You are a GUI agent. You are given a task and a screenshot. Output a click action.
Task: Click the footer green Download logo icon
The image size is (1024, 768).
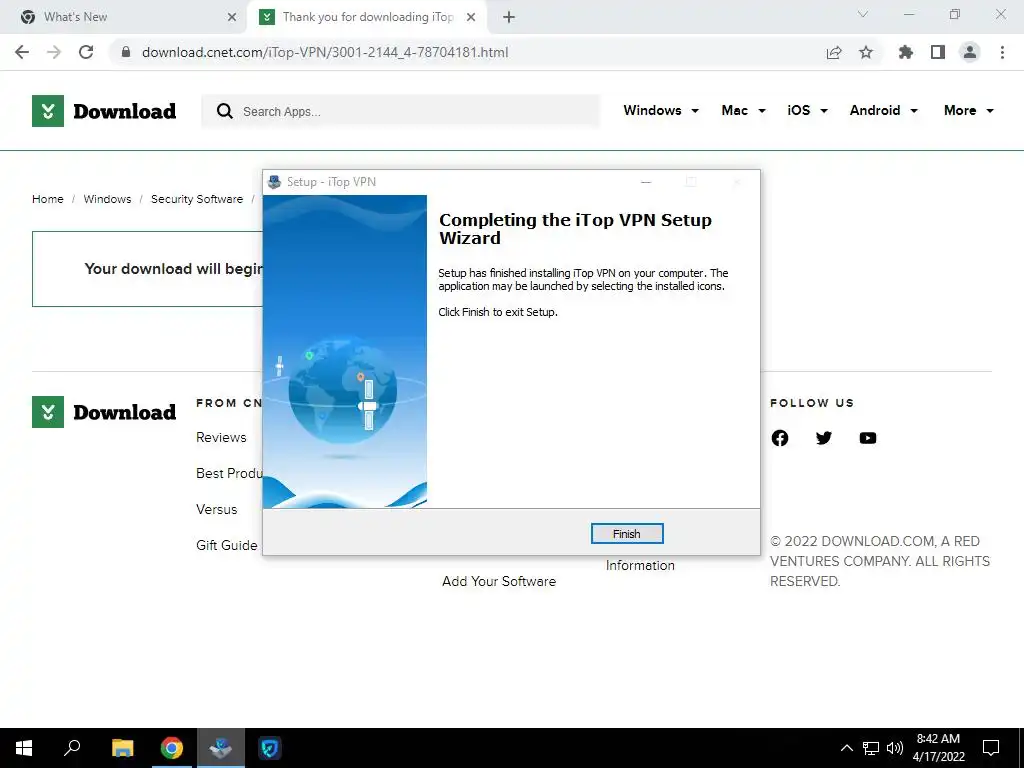pyautogui.click(x=48, y=412)
